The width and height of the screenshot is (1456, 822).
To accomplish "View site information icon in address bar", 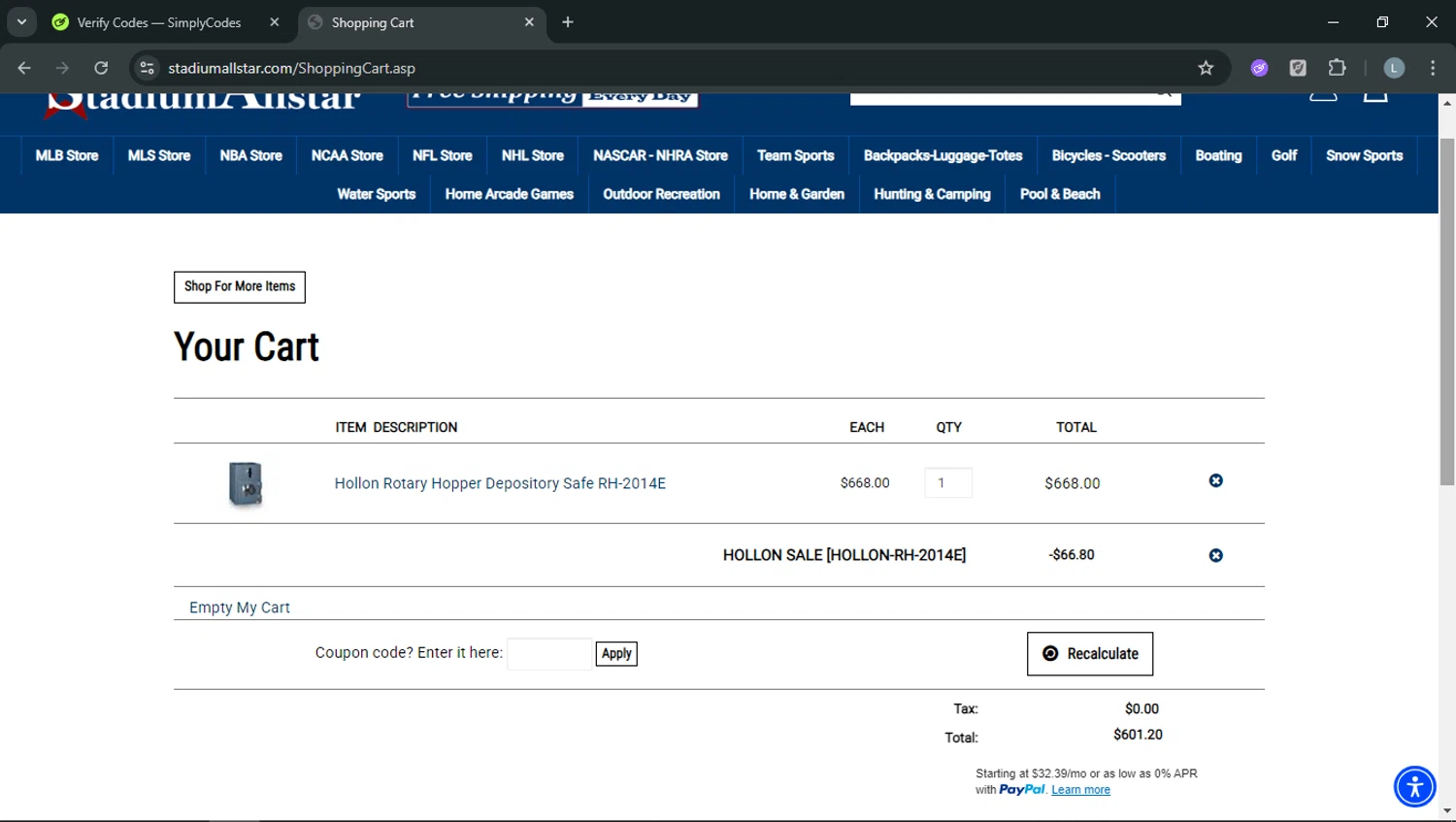I will click(x=147, y=68).
